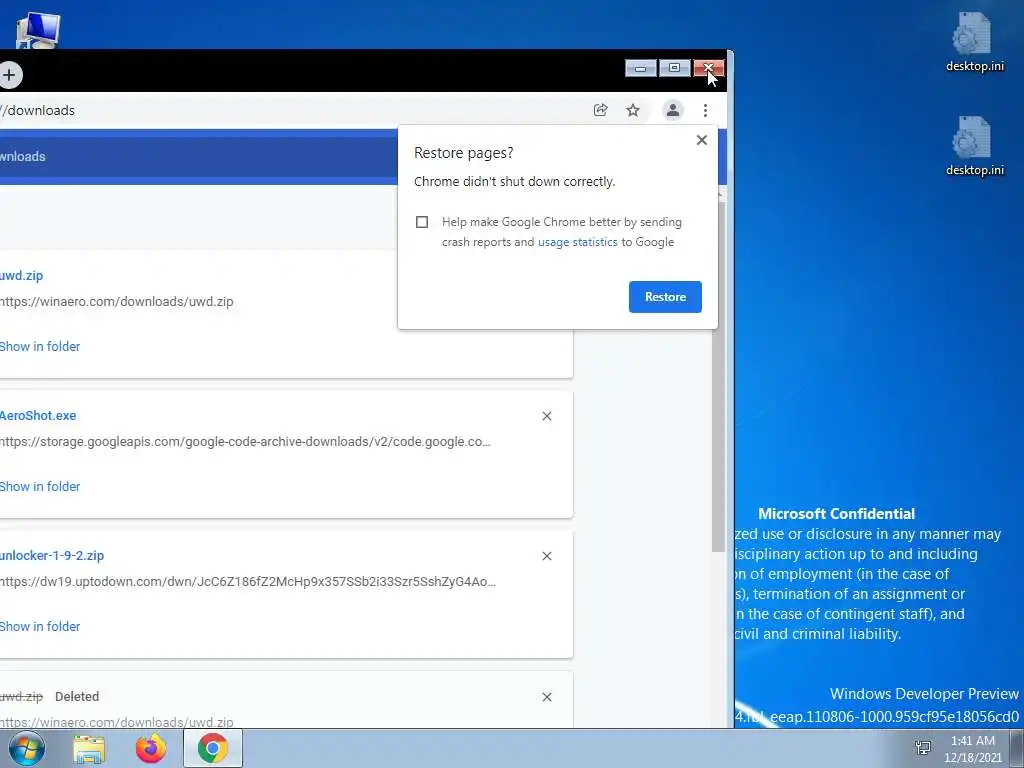Open the uptodown.com unlocker source URL
Image resolution: width=1024 pixels, height=768 pixels.
(248, 581)
